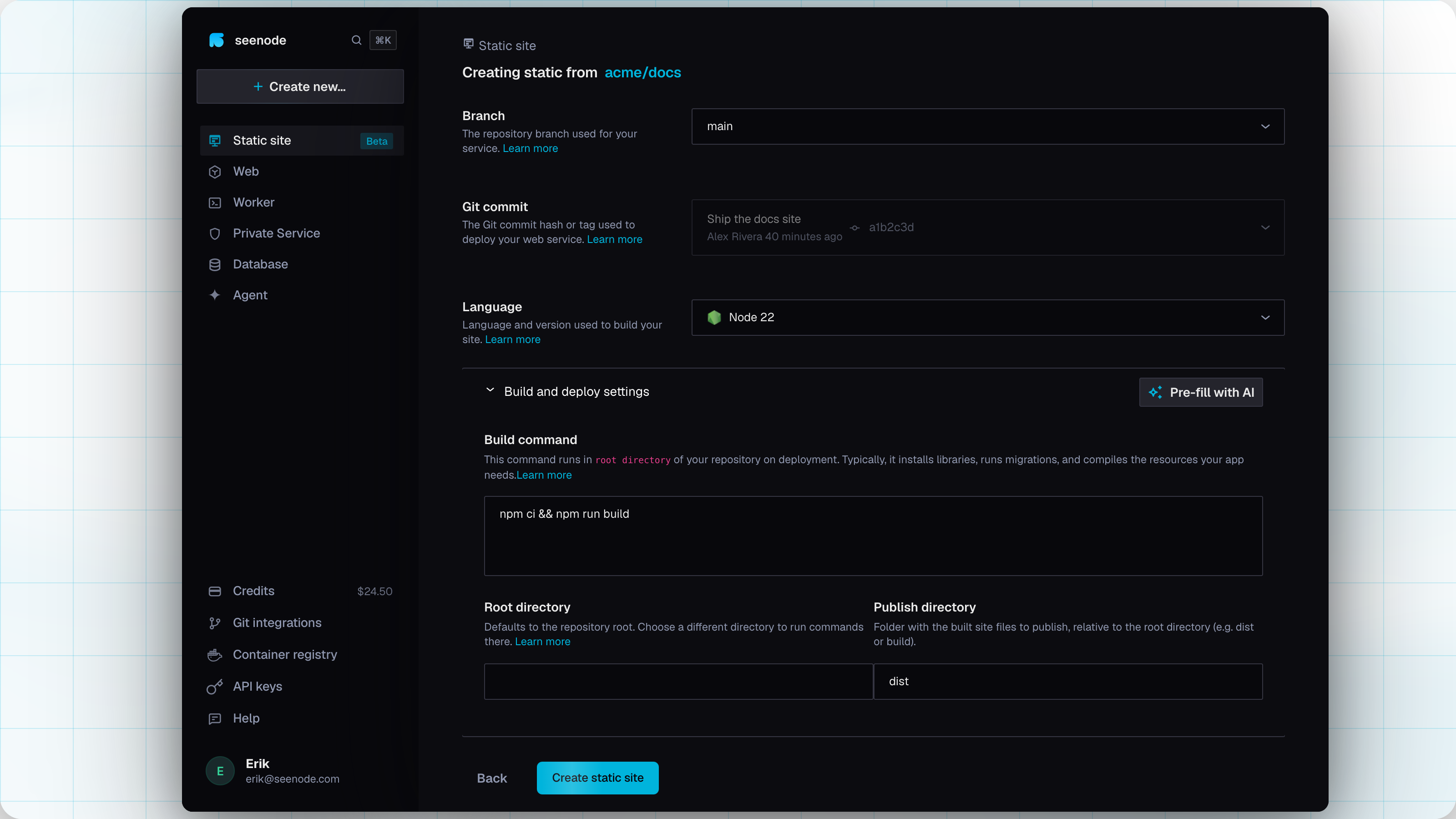Click erik@seenode.com email text
1456x819 pixels.
292,779
